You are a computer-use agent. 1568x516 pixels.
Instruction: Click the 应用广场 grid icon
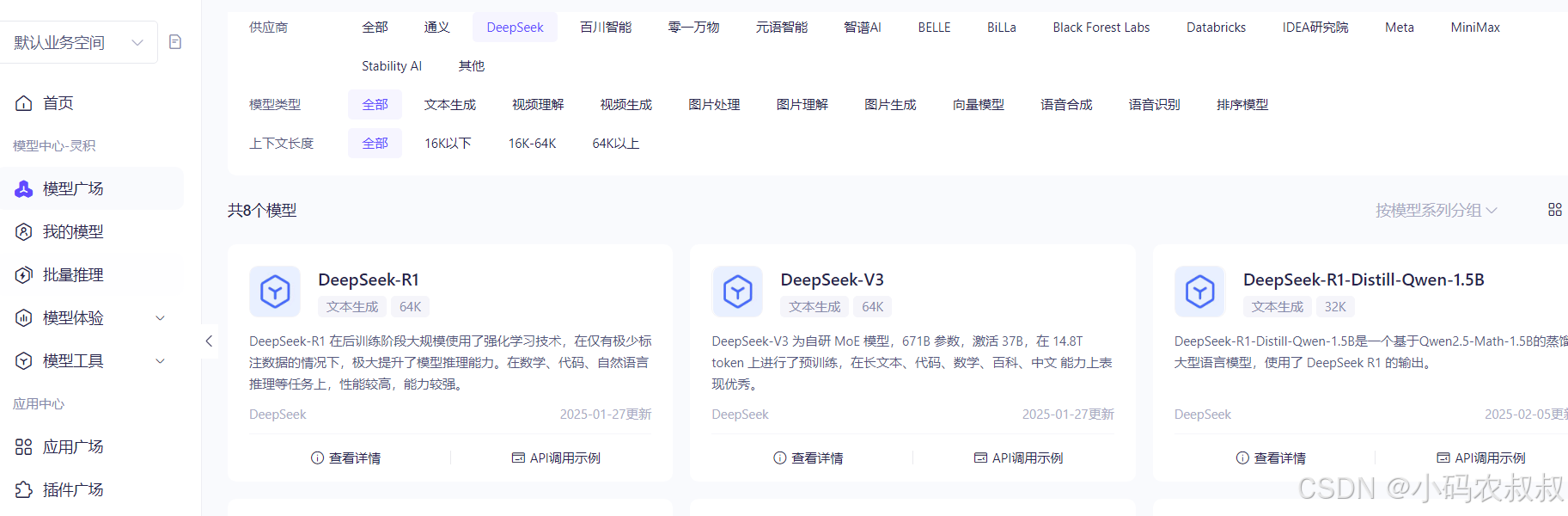(x=24, y=447)
